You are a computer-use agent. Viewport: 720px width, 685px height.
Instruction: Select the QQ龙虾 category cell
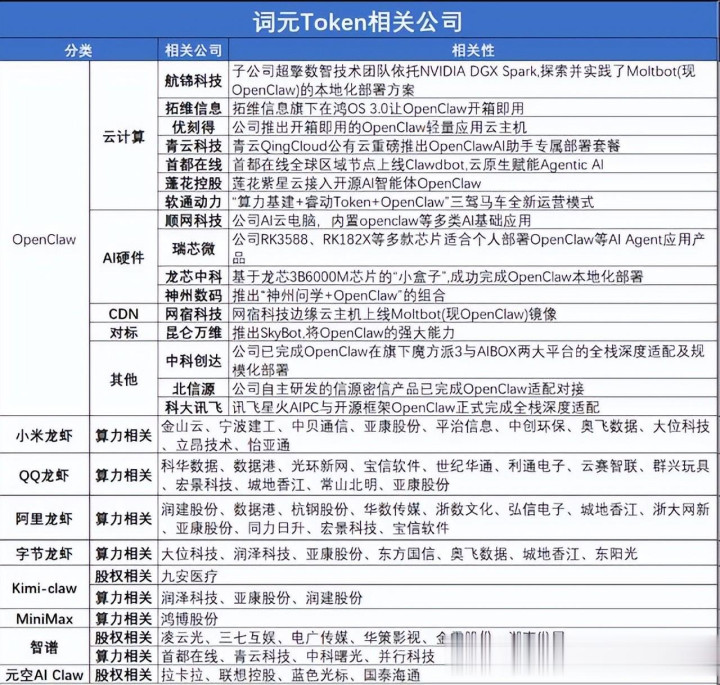tap(44, 475)
